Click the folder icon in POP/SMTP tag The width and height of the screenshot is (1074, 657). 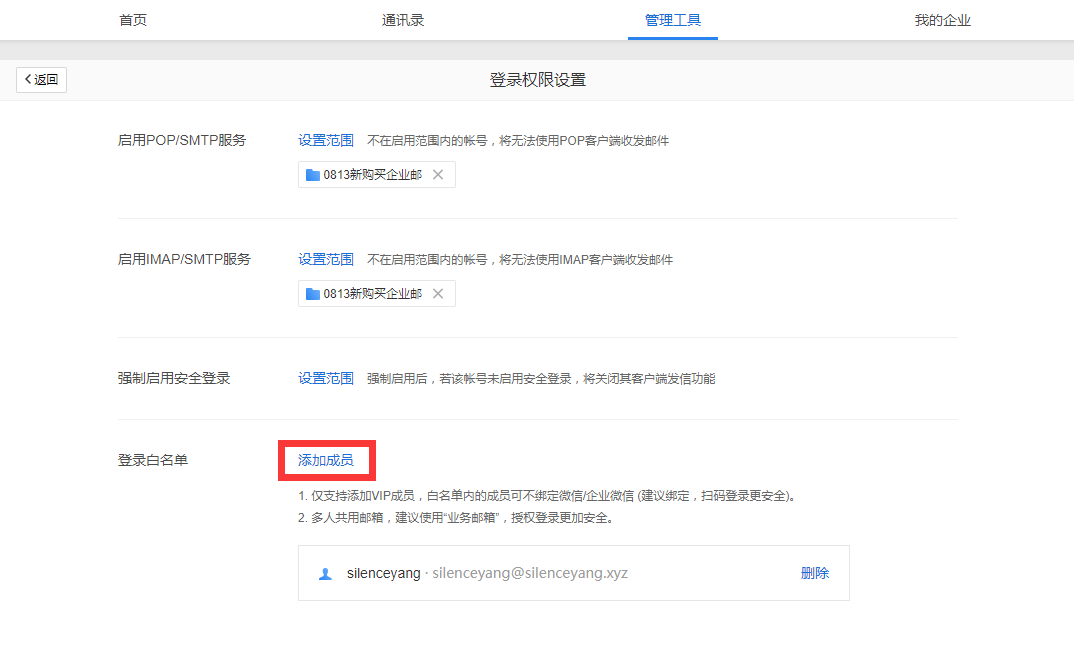[312, 175]
